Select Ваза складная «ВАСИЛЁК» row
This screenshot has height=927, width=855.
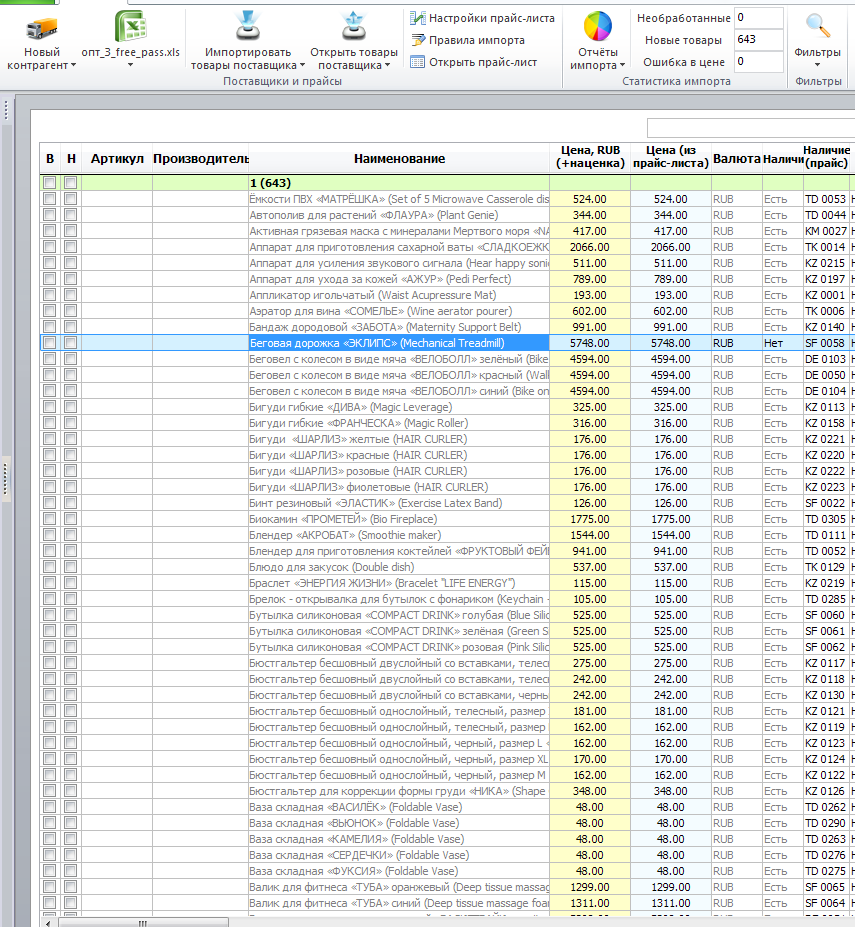coord(447,807)
